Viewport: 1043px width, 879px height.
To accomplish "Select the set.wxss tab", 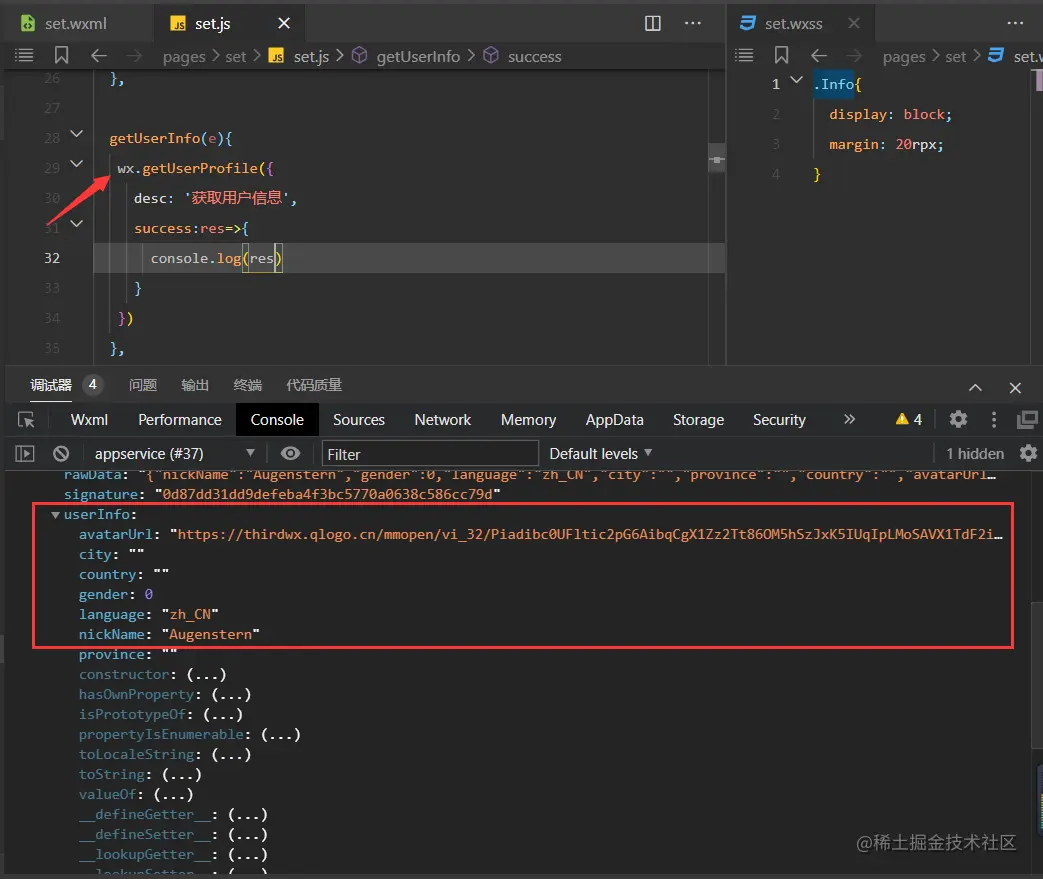I will pyautogui.click(x=793, y=23).
